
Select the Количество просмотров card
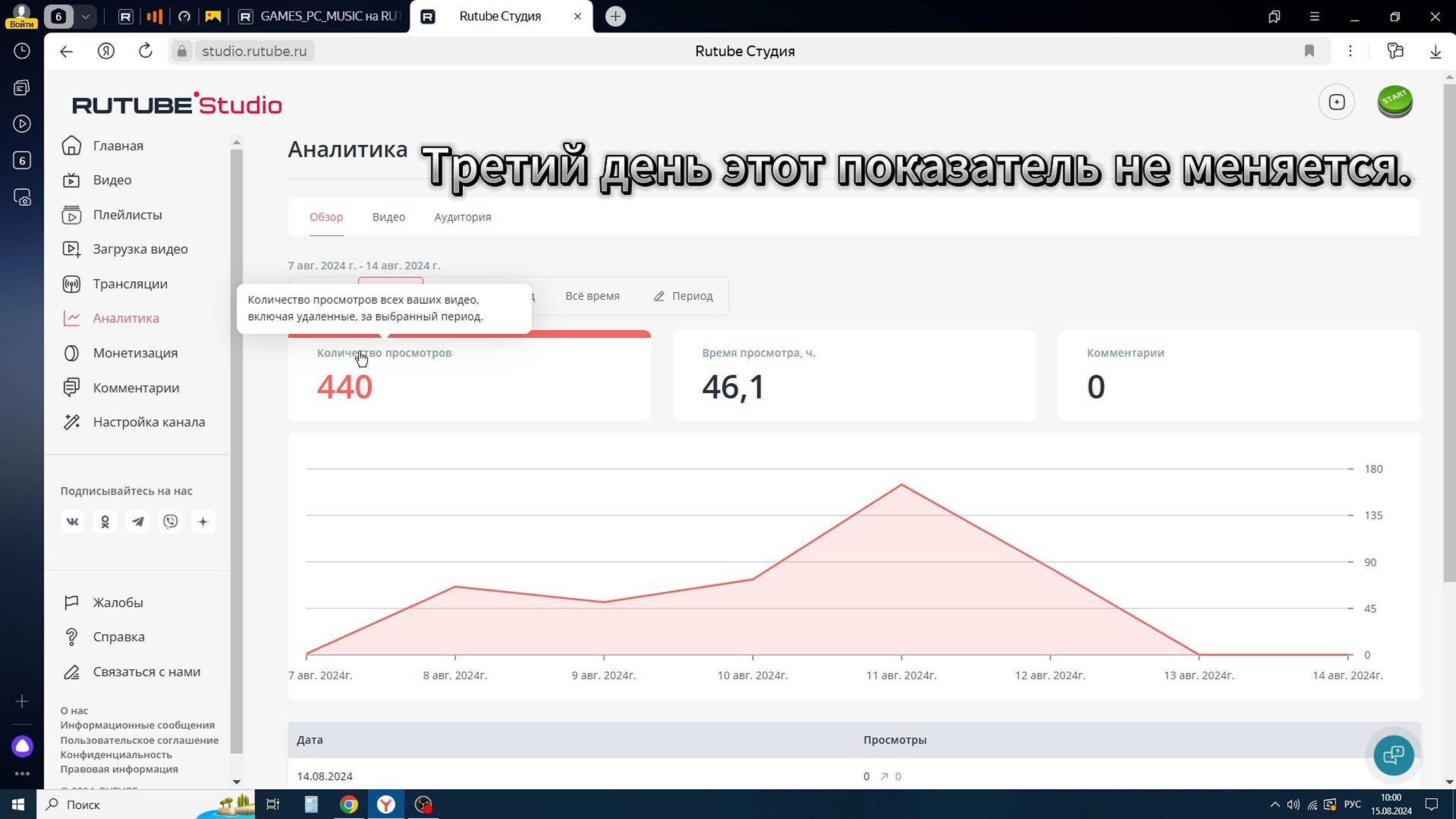pos(469,376)
